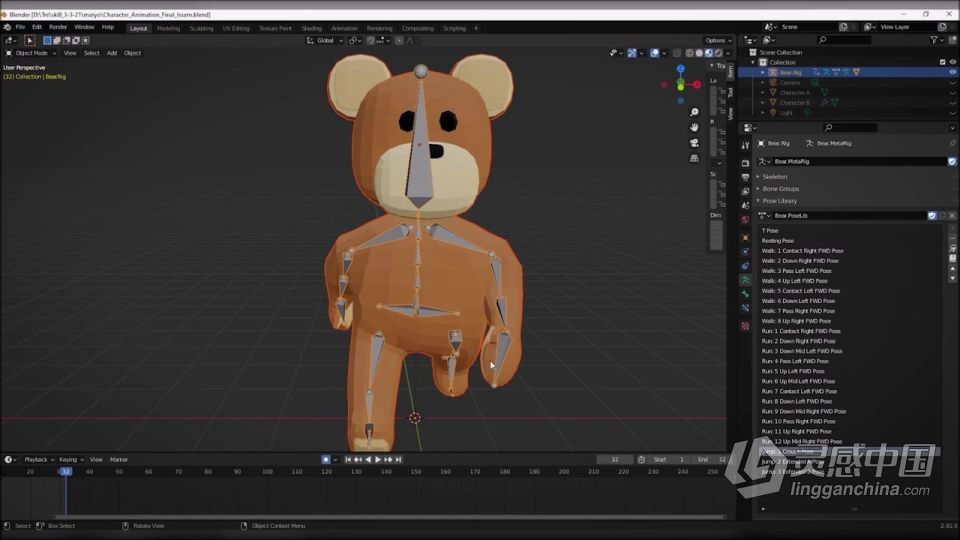960x540 pixels.
Task: Toggle Bear Rig visibility eye in outliner
Action: tap(953, 72)
